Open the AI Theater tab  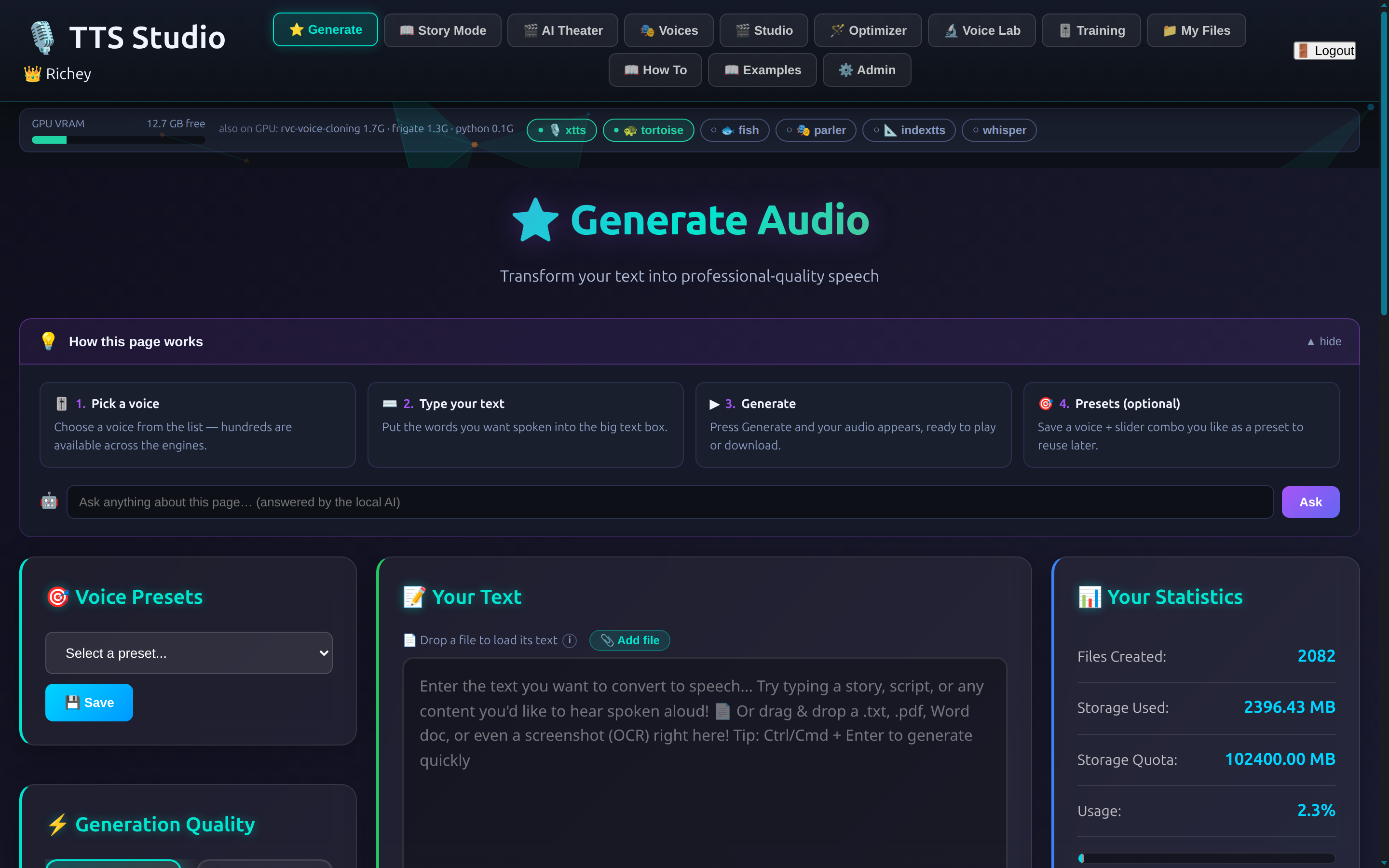point(562,30)
